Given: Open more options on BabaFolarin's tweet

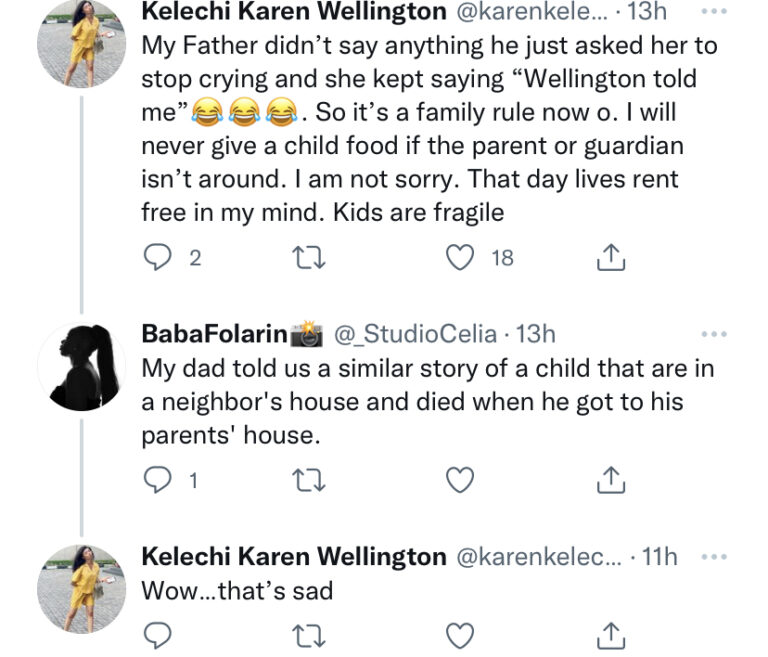Looking at the screenshot, I should point(714,333).
